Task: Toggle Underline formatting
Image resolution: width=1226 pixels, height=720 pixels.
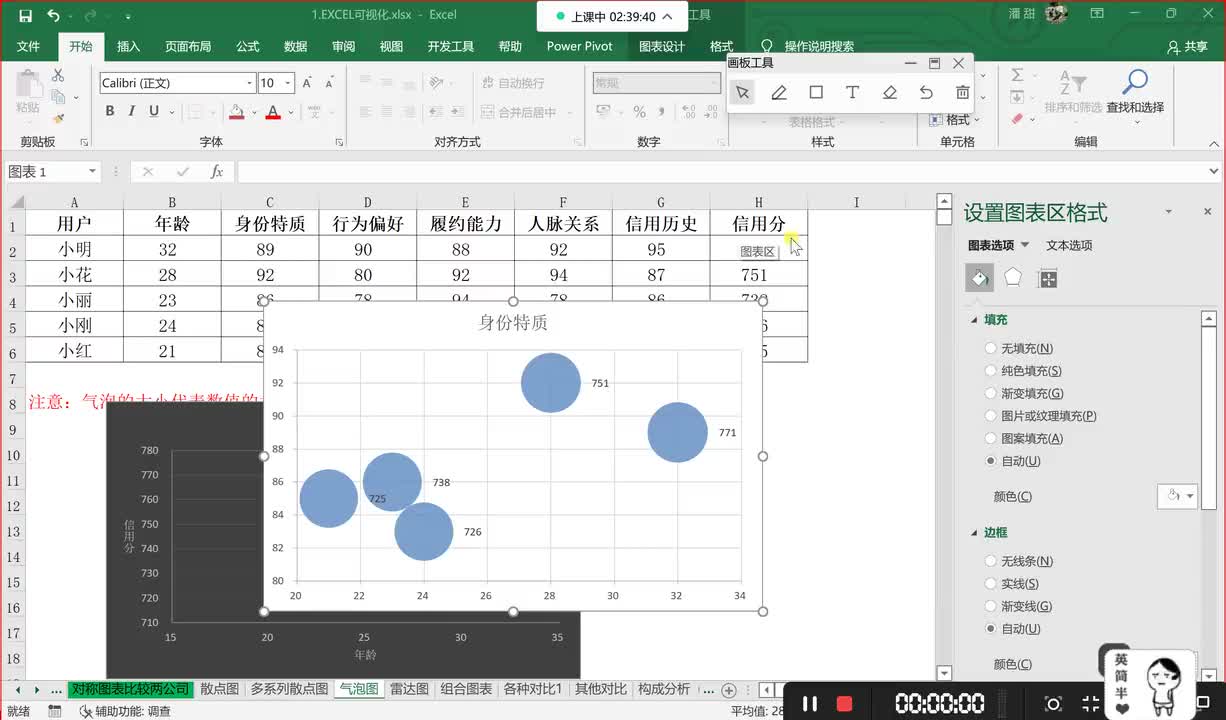Action: point(154,111)
